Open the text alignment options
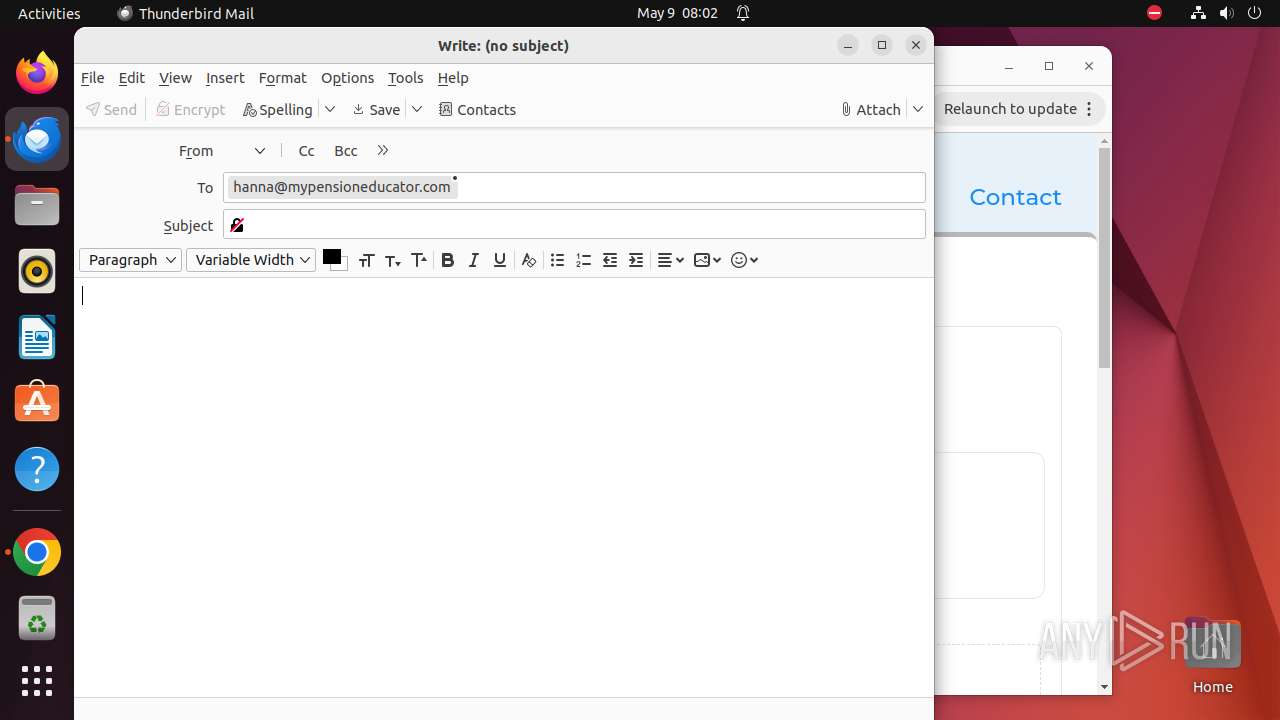The height and width of the screenshot is (720, 1280). [670, 260]
